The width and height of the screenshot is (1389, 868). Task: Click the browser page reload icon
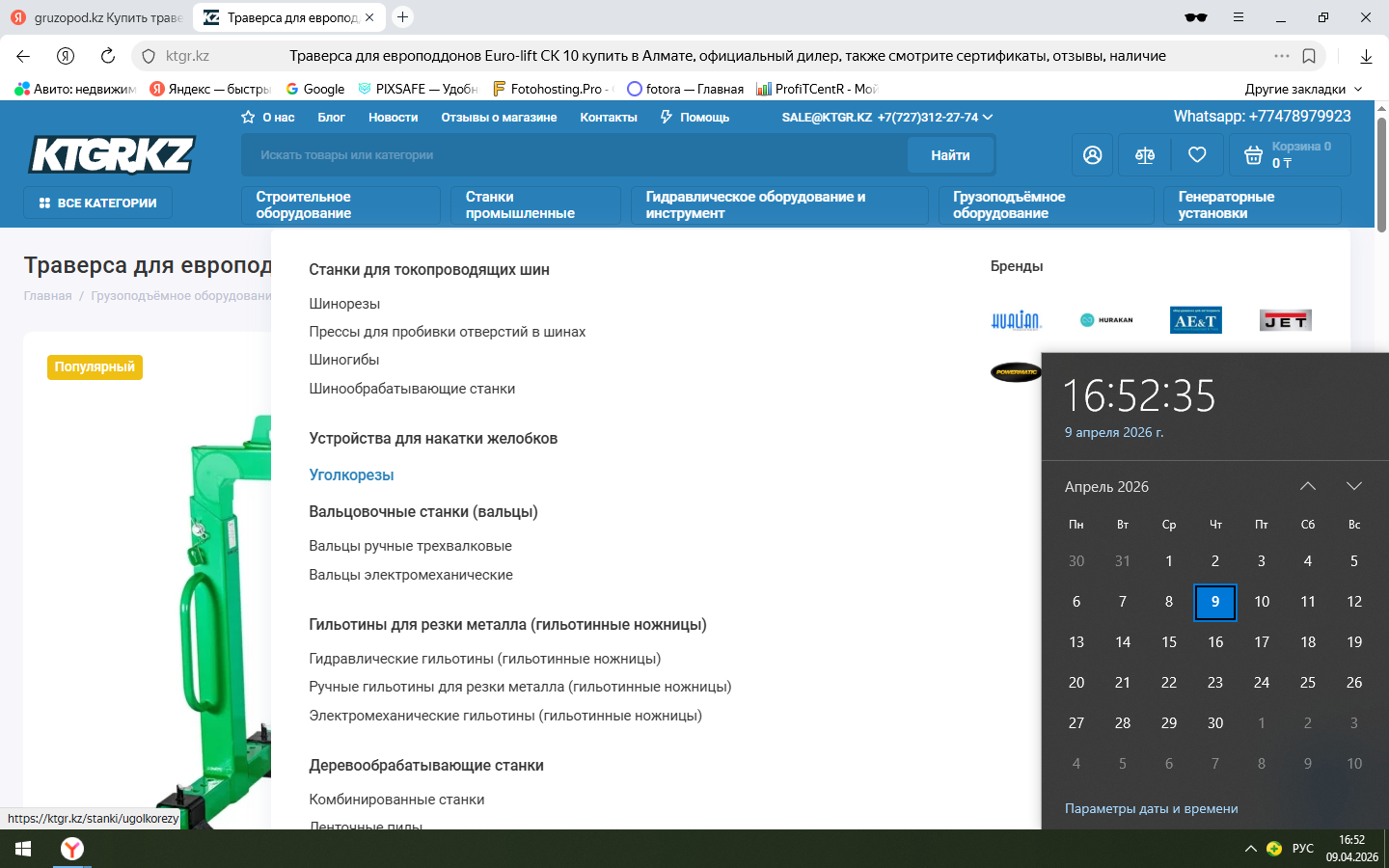(x=108, y=56)
